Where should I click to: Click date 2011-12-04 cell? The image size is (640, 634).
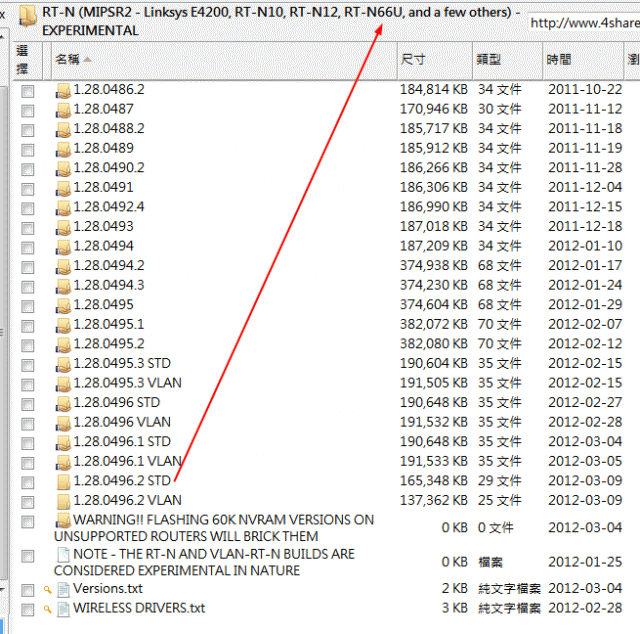[585, 187]
